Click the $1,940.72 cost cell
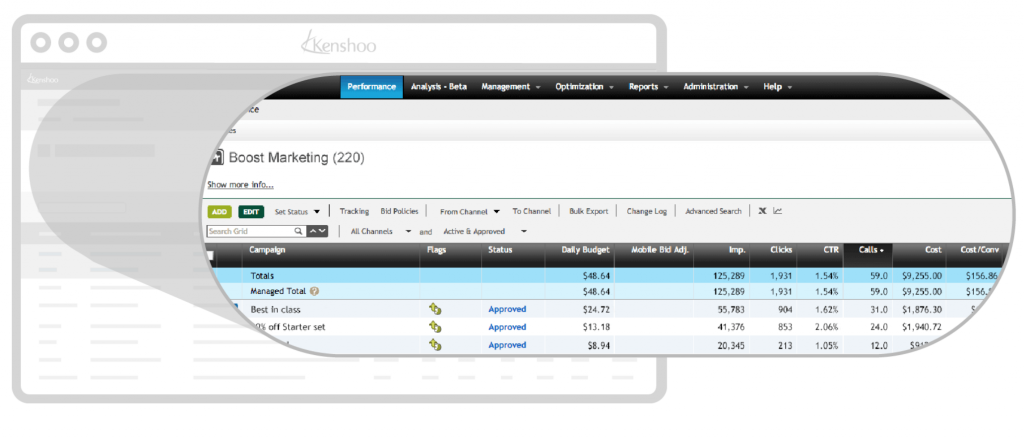Screen dimensions: 1024x439 (921, 327)
